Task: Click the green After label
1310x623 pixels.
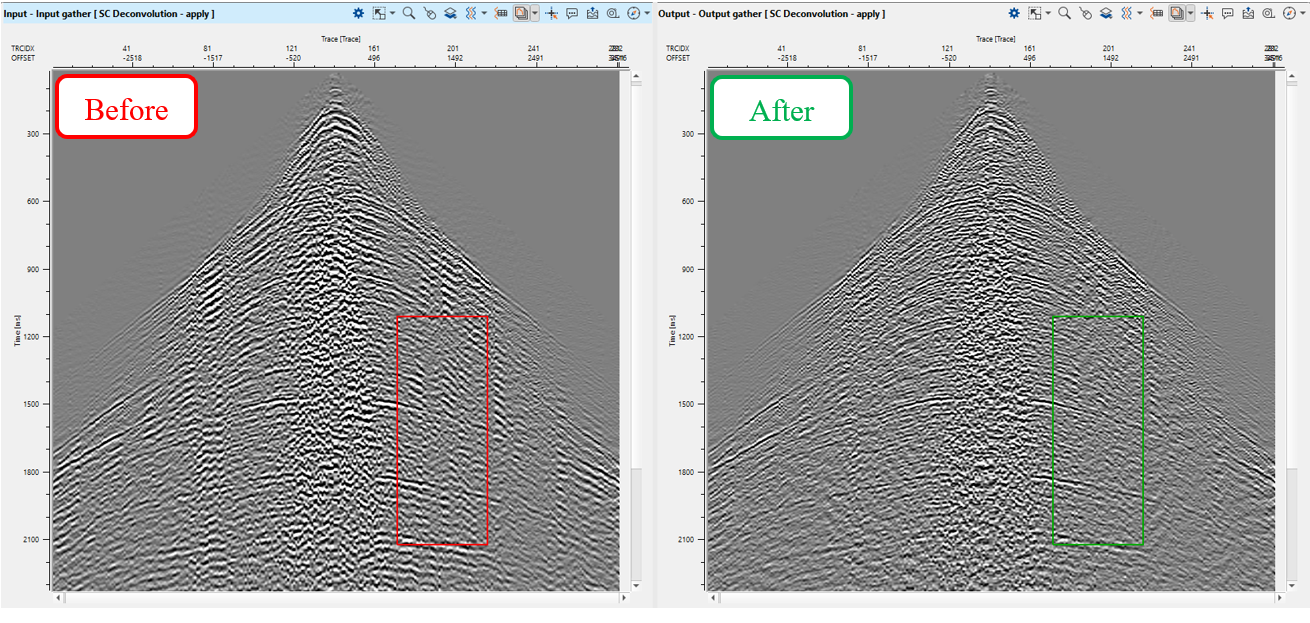Action: 781,108
